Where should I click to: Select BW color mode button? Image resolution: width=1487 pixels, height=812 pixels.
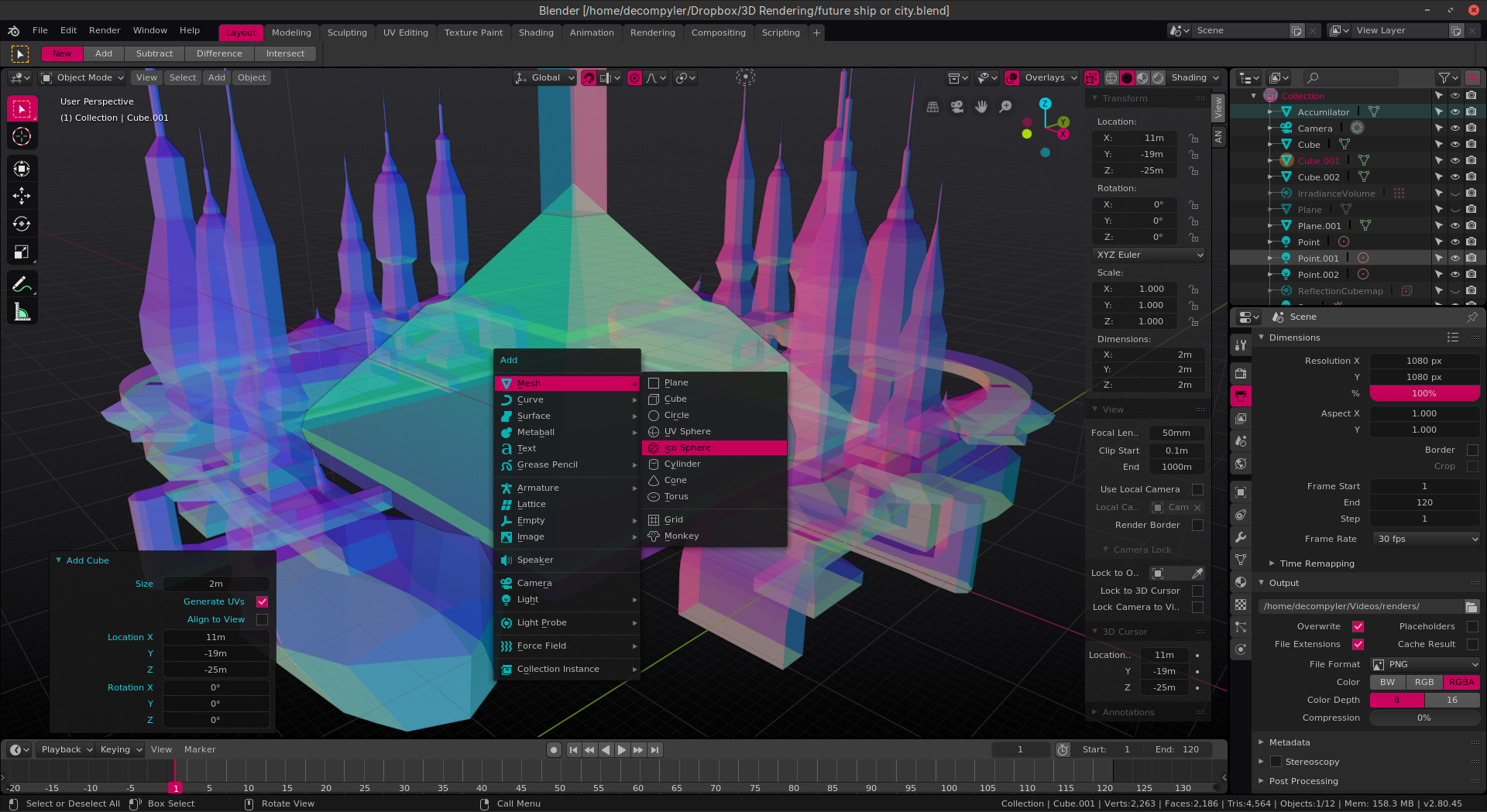(1388, 682)
